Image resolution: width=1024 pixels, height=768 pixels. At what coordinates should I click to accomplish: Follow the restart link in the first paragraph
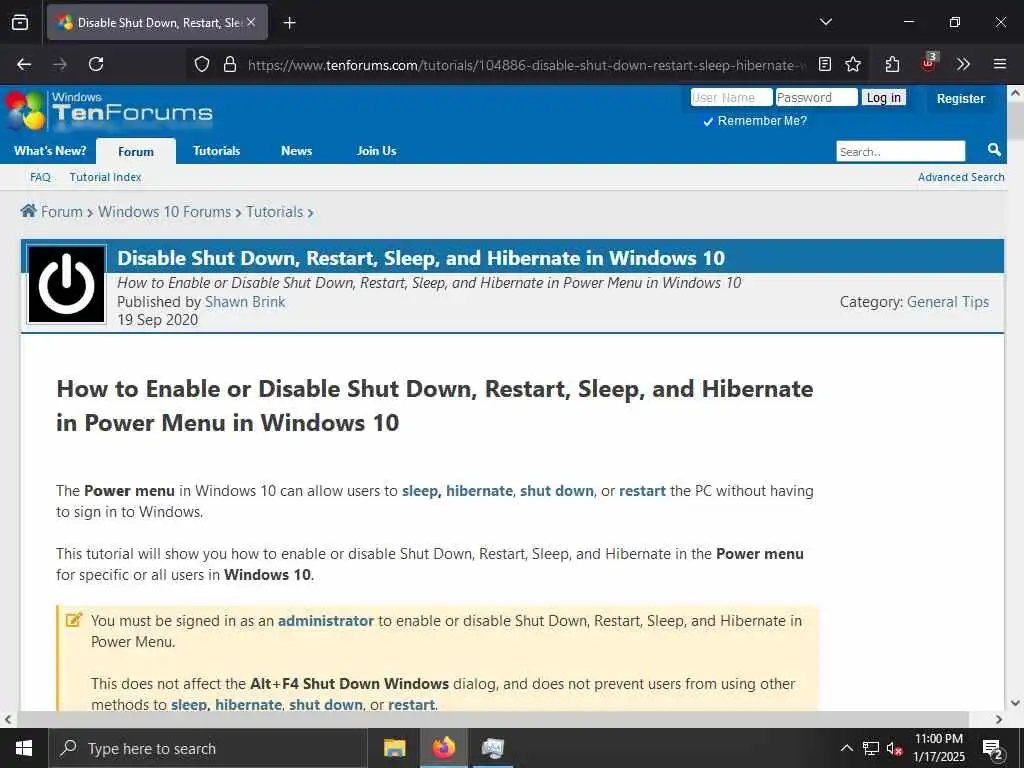coord(643,491)
